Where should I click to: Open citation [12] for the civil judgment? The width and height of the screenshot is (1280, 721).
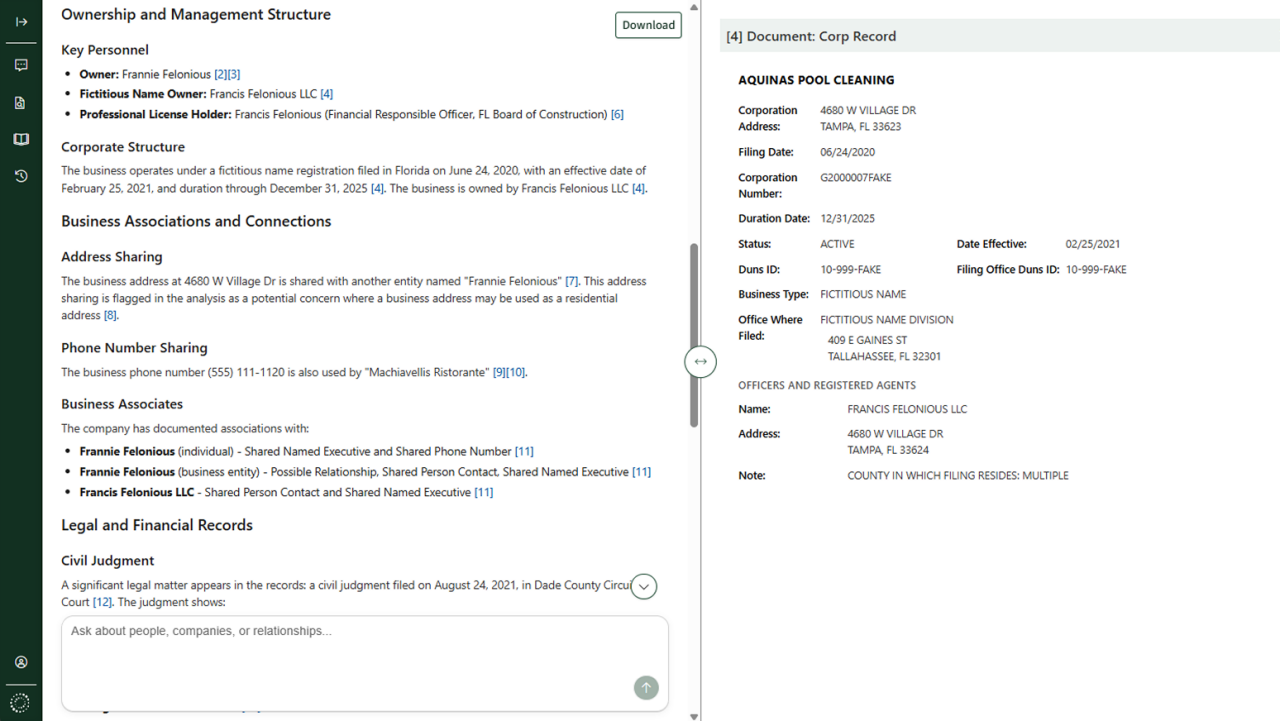(x=102, y=603)
